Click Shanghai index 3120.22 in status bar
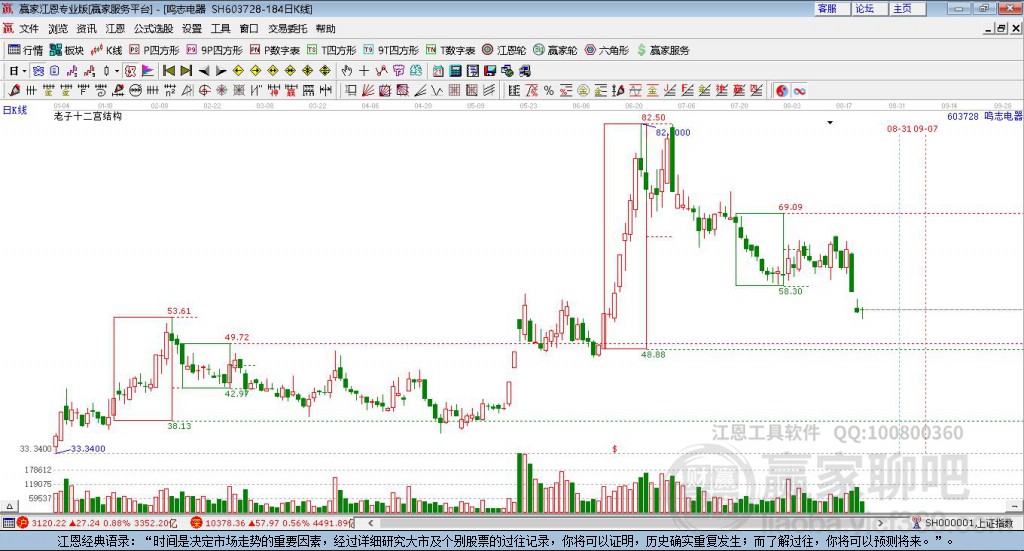1024x551 pixels. click(x=51, y=523)
